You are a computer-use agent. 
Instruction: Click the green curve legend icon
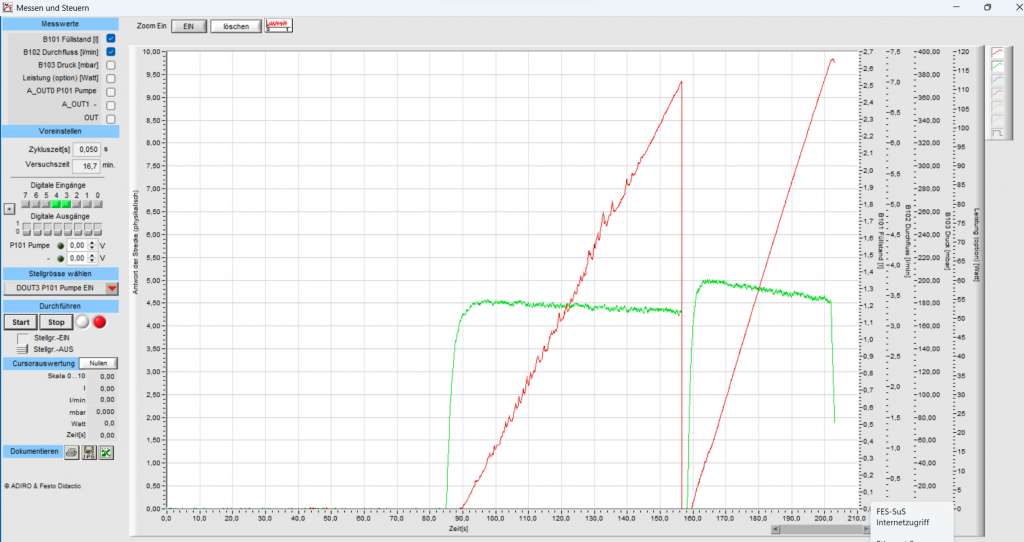pyautogui.click(x=997, y=67)
